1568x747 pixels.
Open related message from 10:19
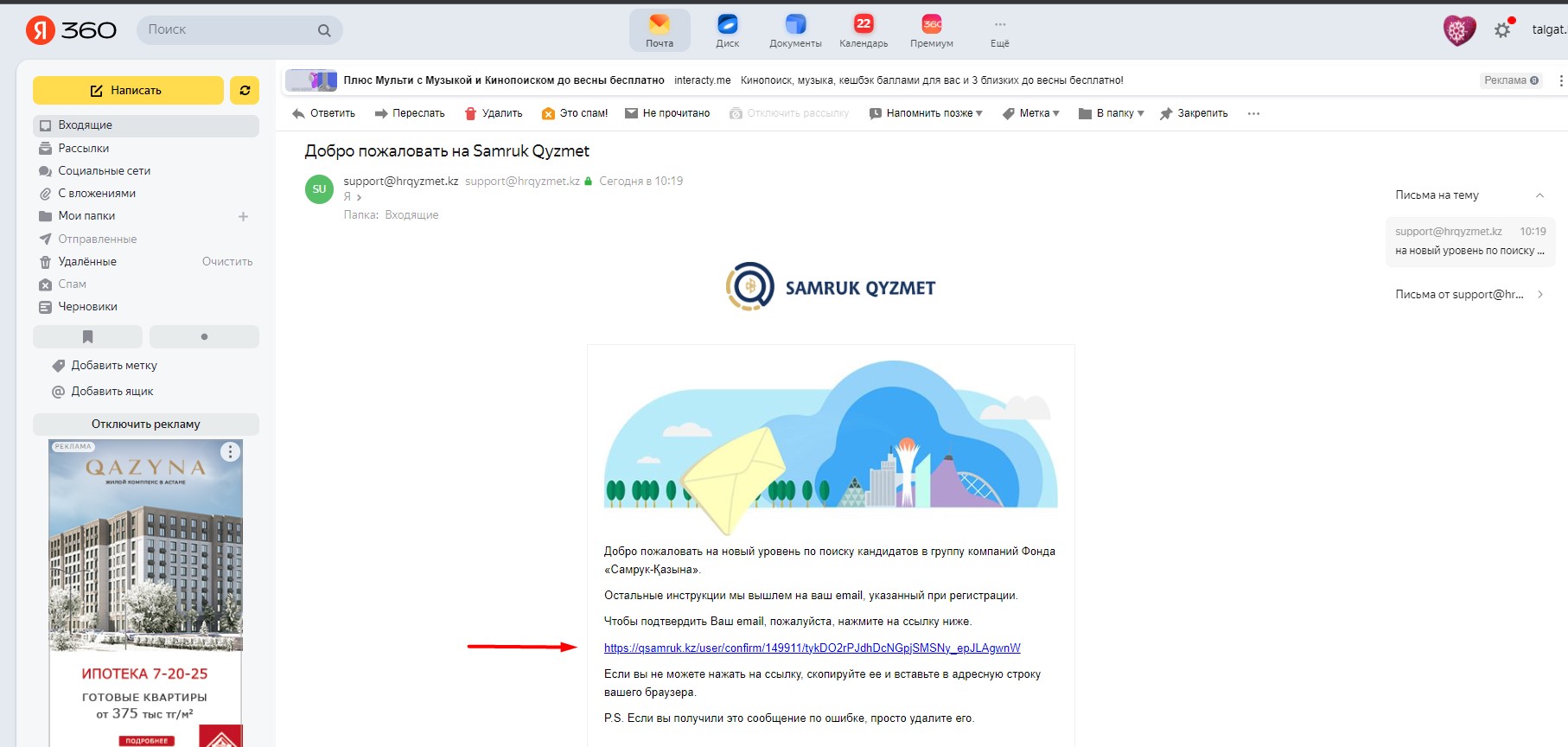[1470, 241]
